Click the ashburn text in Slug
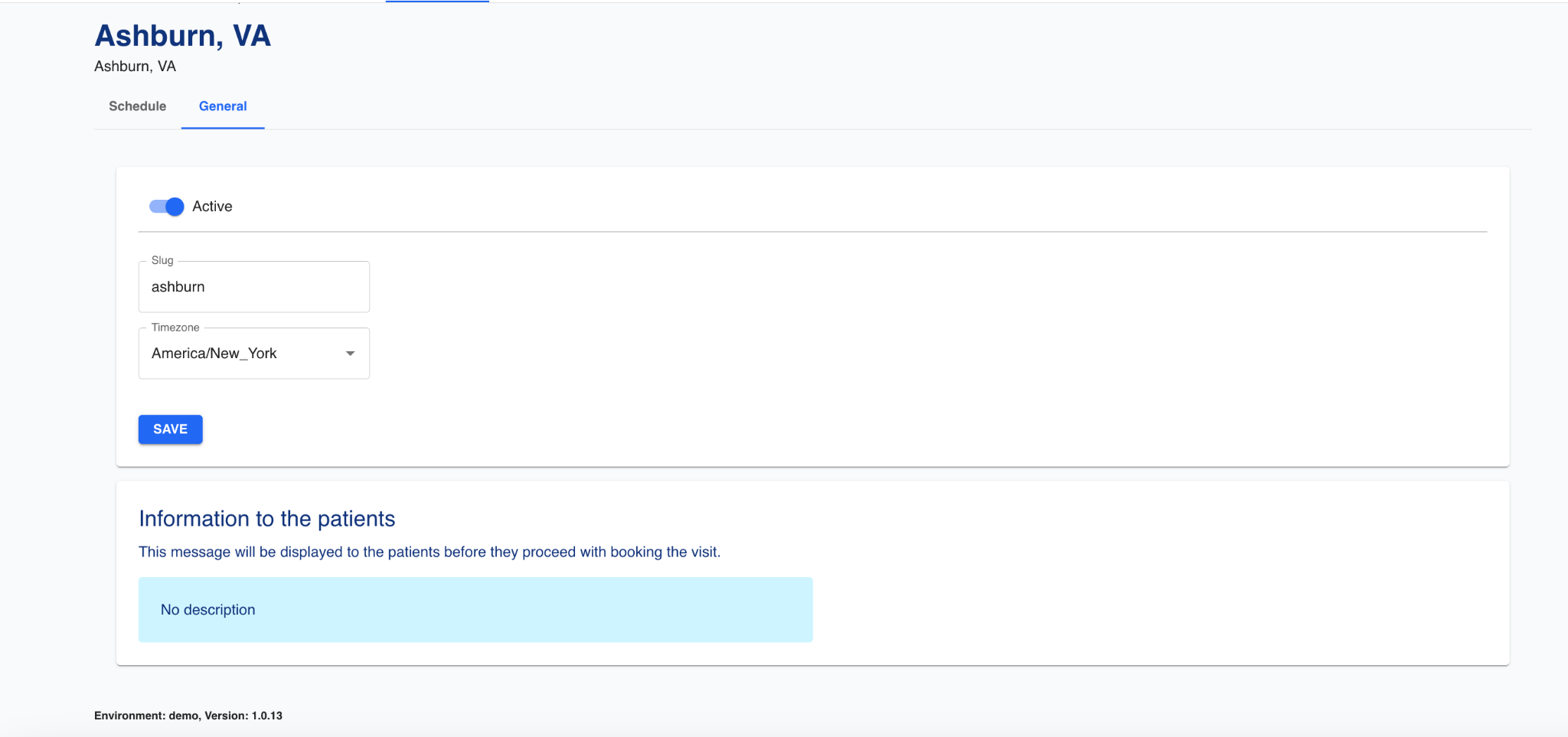Screen dimensions: 1568x737 point(178,287)
